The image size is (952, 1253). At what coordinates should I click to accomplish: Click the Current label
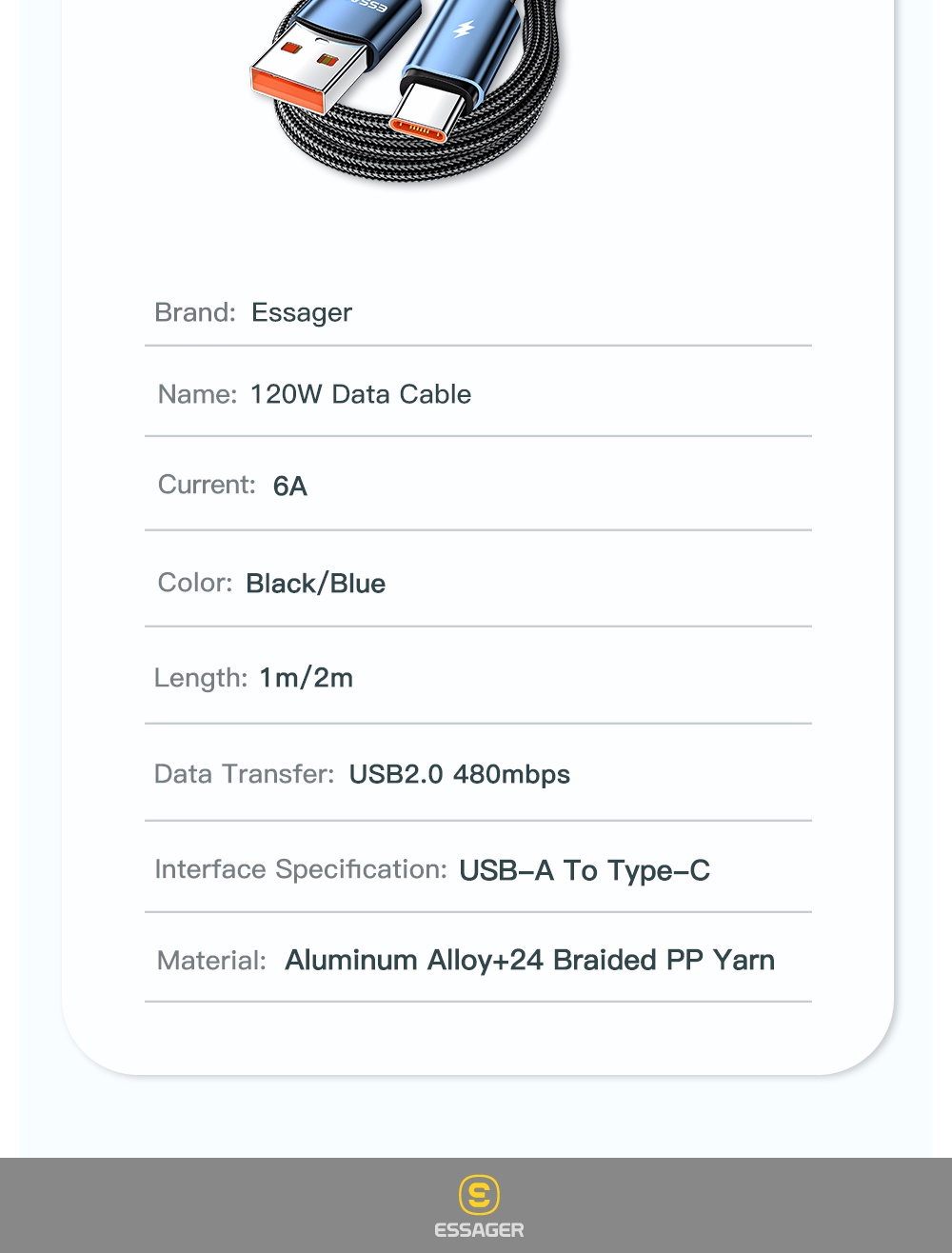click(x=208, y=485)
